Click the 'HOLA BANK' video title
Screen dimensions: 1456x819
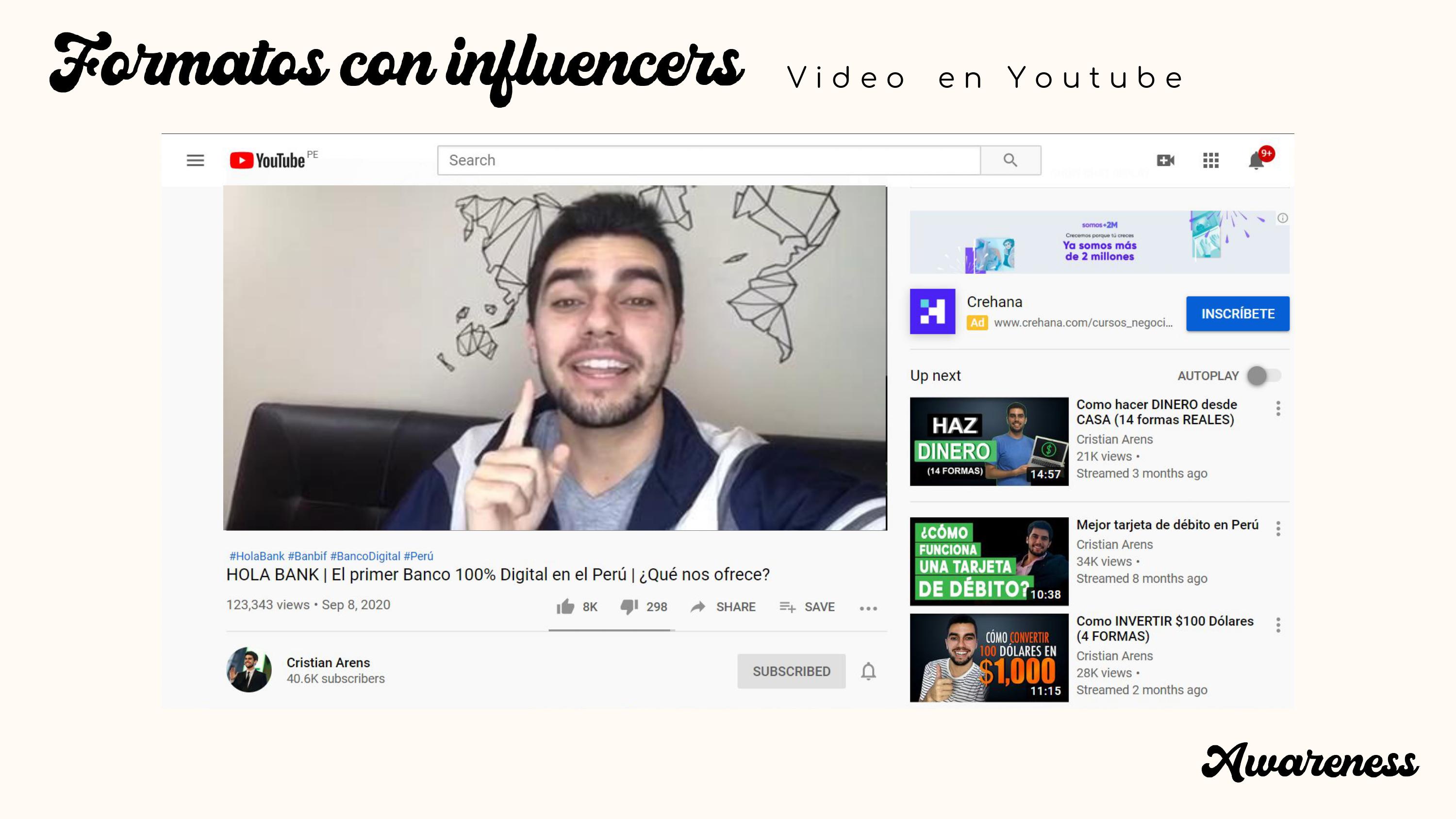(x=498, y=574)
